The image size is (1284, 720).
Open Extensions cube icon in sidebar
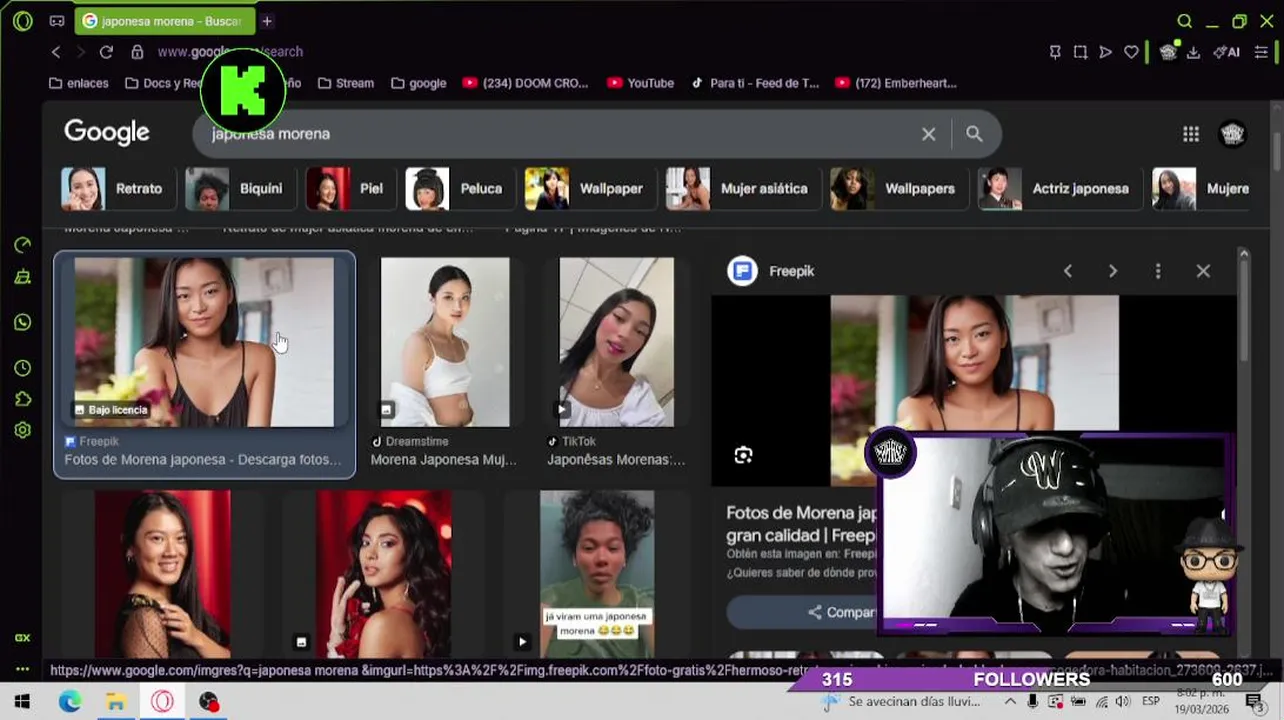point(22,399)
